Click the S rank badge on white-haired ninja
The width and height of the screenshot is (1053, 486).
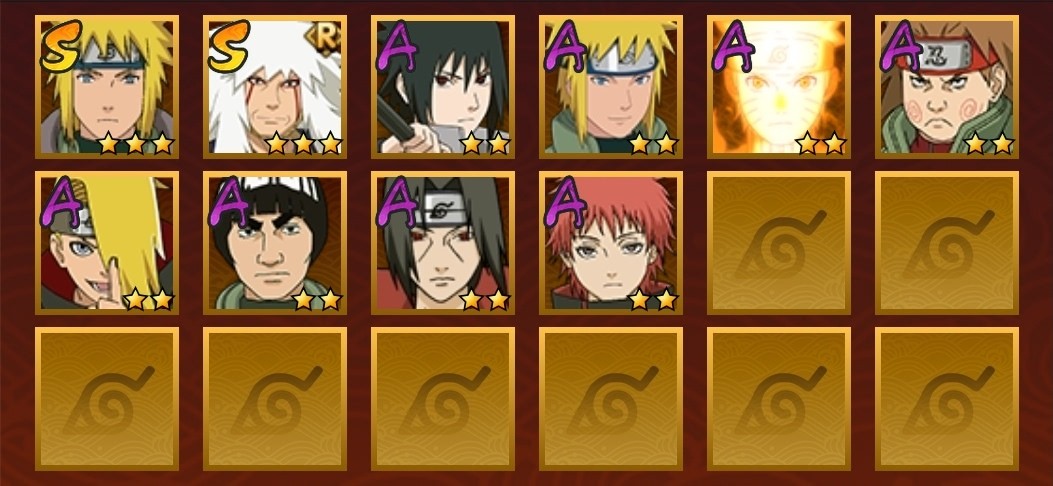point(228,46)
